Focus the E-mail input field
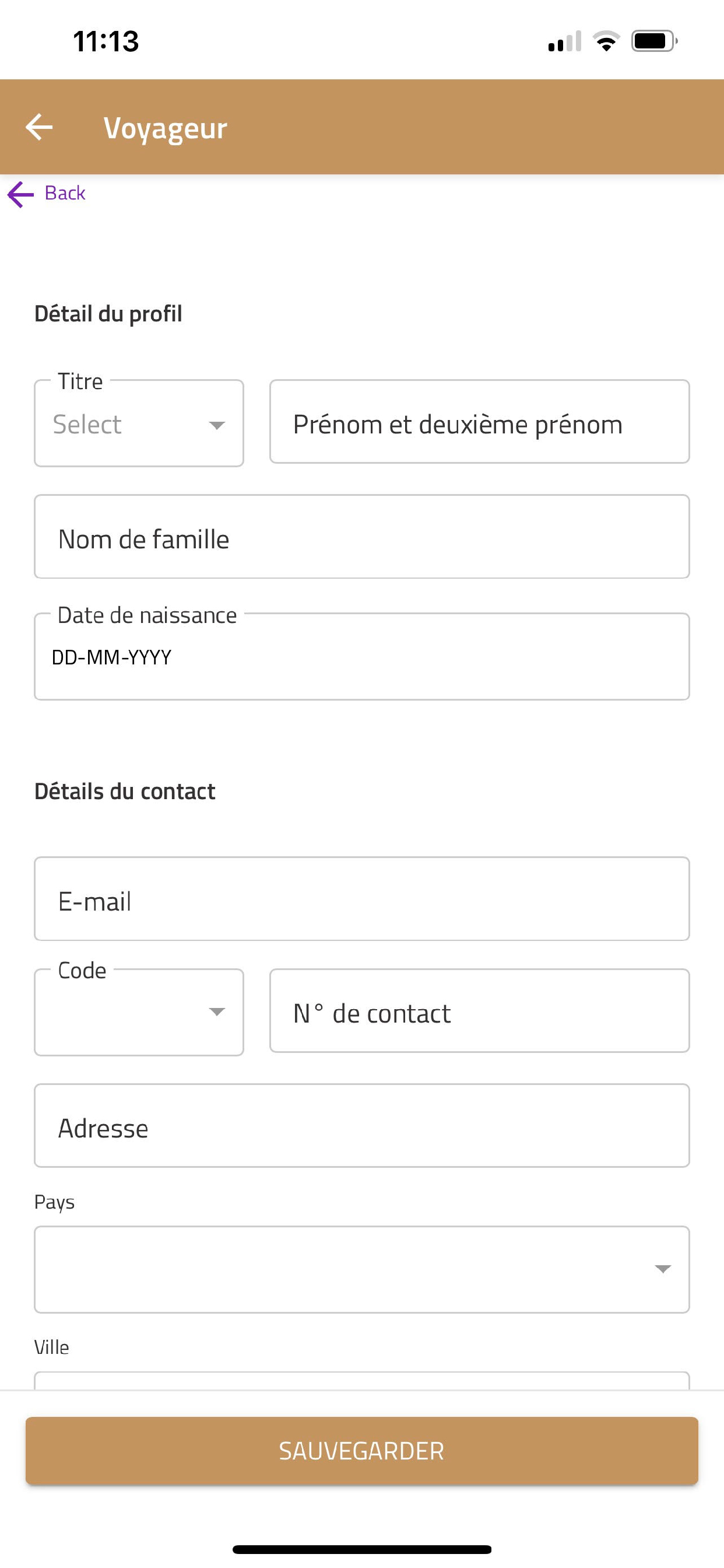Viewport: 724px width, 1568px height. pyautogui.click(x=362, y=898)
